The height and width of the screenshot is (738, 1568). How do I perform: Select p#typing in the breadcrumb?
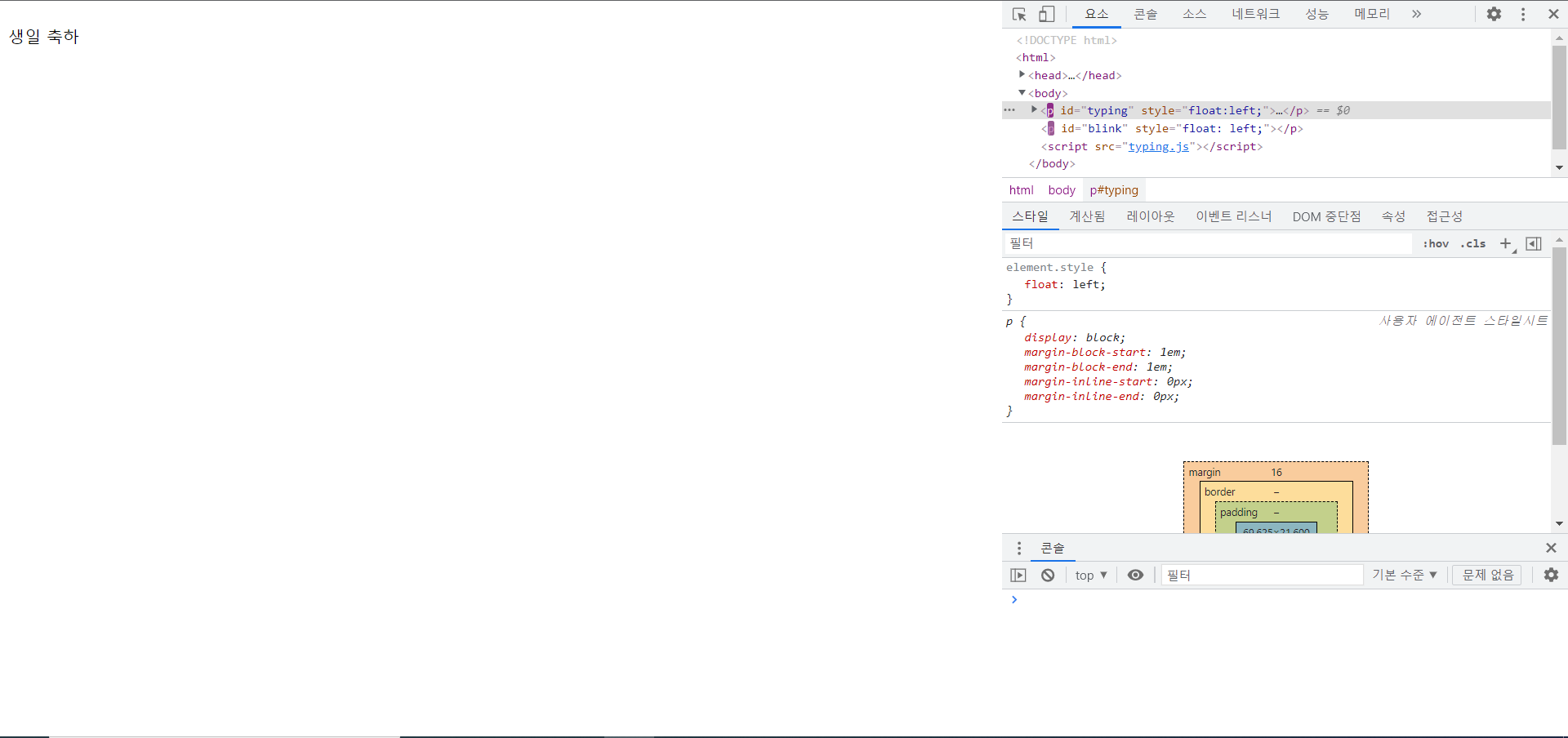(x=1114, y=190)
